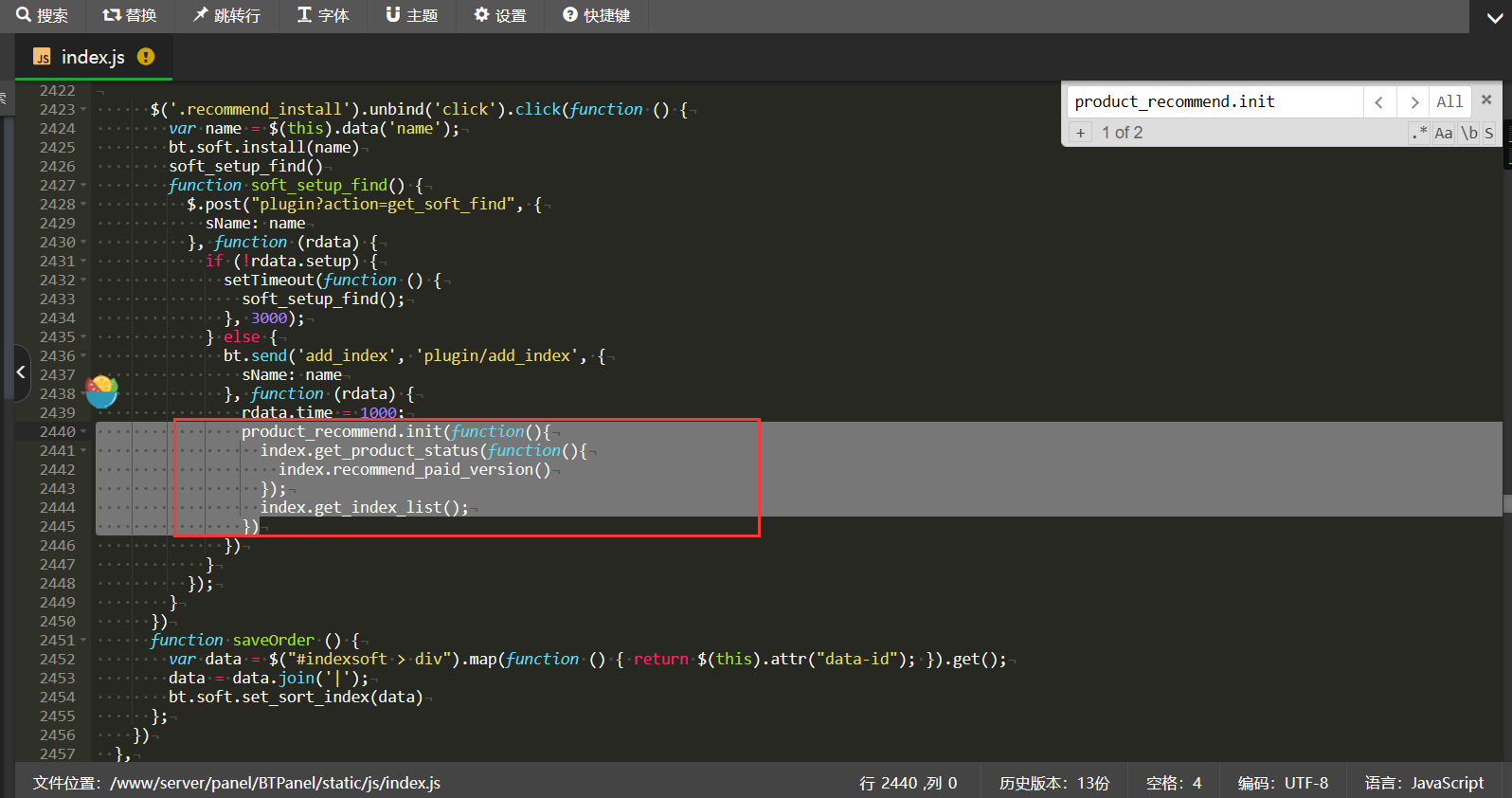1512x798 pixels.
Task: Toggle replace mode with the plus button
Action: (x=1080, y=133)
